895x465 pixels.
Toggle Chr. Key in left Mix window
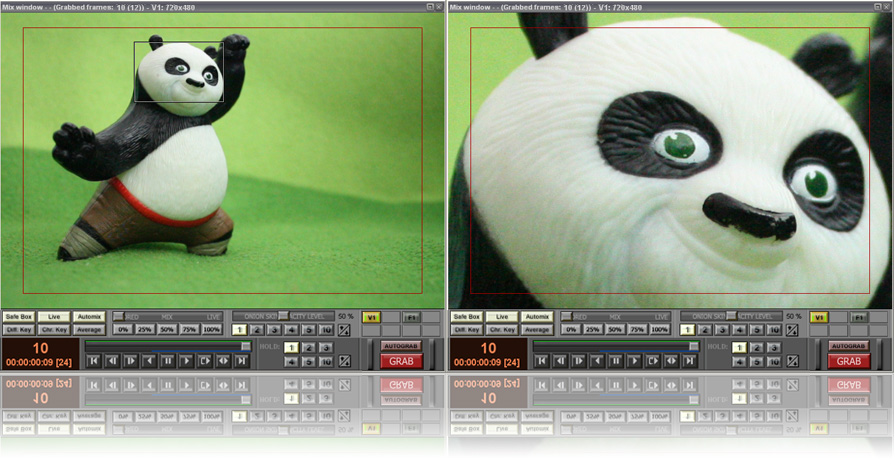tap(54, 330)
